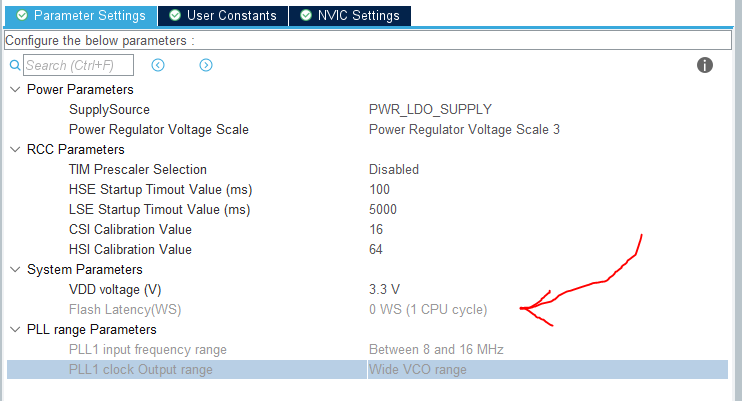Click TIM Prescaler Selection Disabled value

click(x=393, y=169)
